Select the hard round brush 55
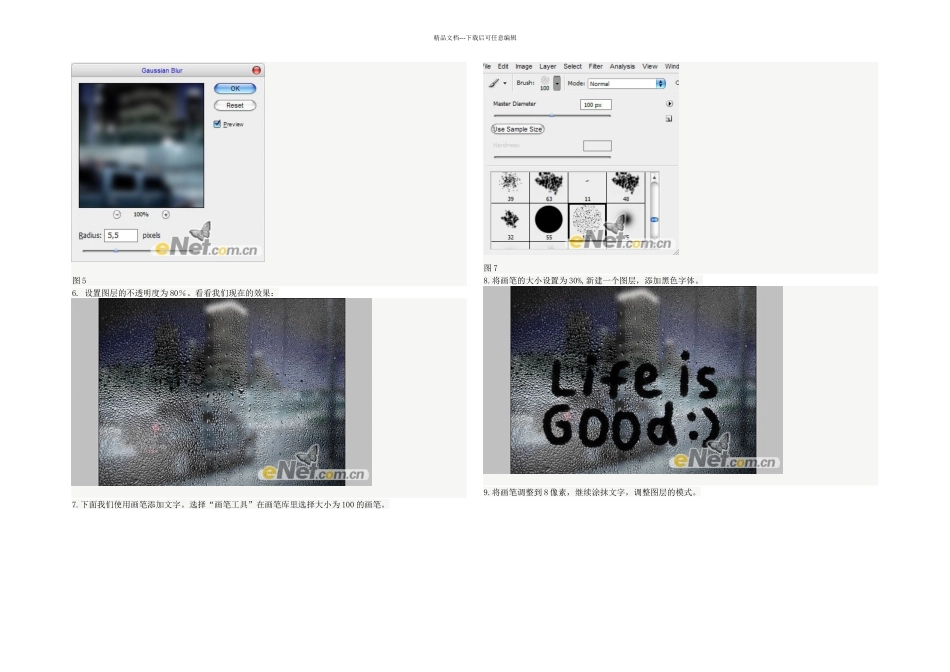 click(549, 222)
